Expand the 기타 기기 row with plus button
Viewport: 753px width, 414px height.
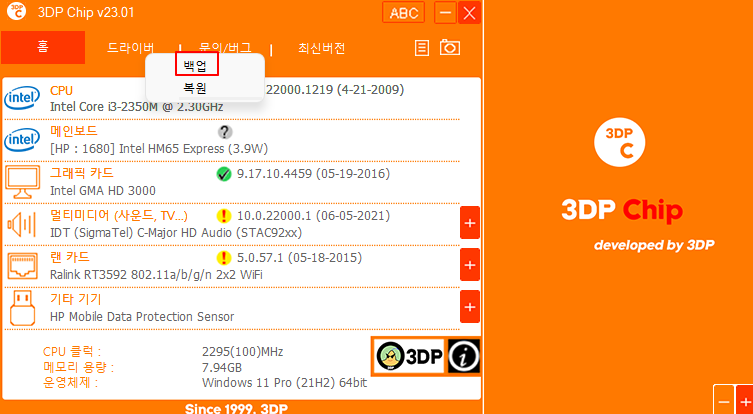coord(470,306)
